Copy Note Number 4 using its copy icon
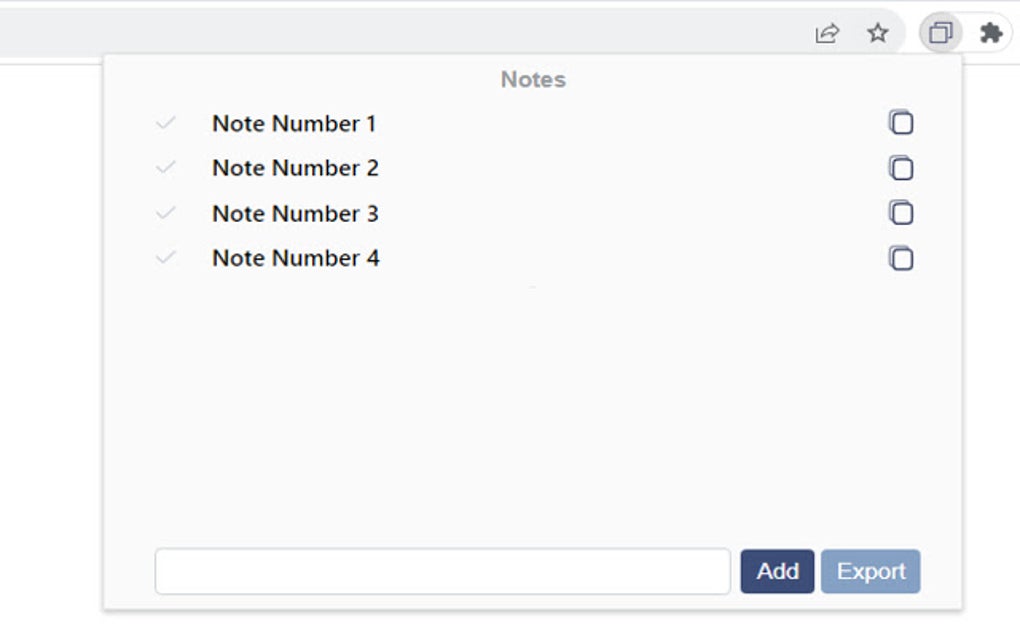Screen dimensions: 1020x638 tap(901, 259)
